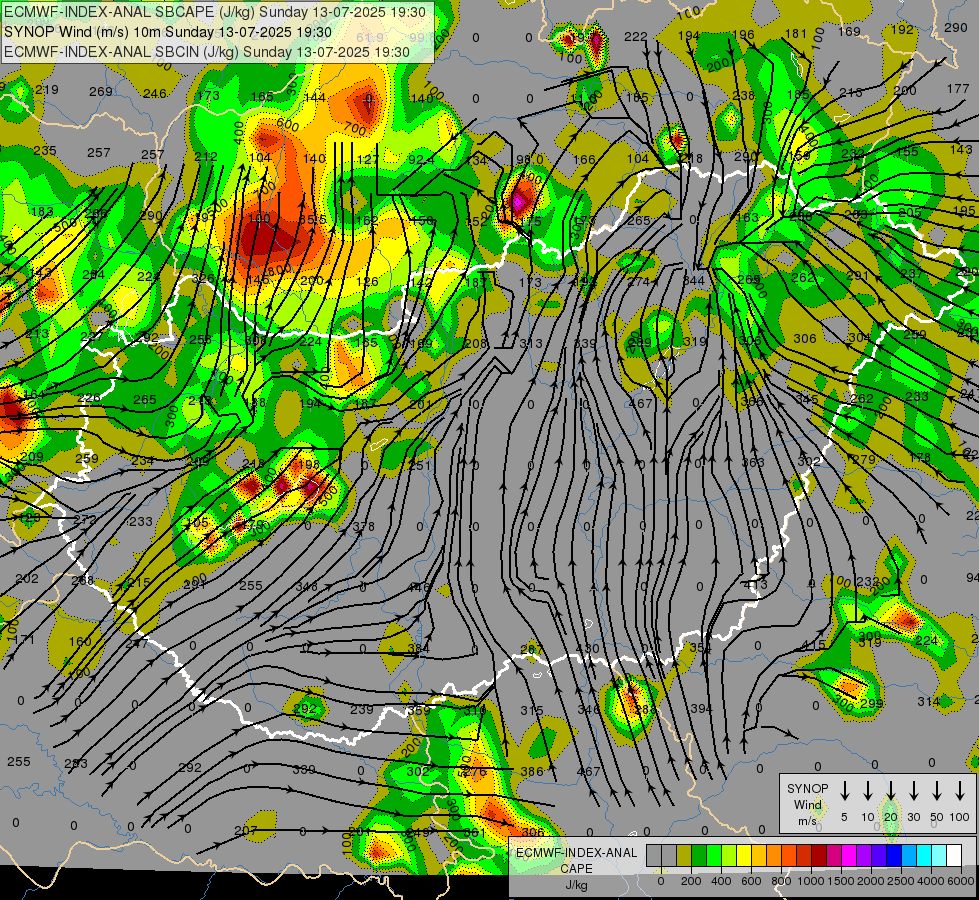This screenshot has width=979, height=900.
Task: Click the '2500' tick label on color scale
Action: pos(901,881)
